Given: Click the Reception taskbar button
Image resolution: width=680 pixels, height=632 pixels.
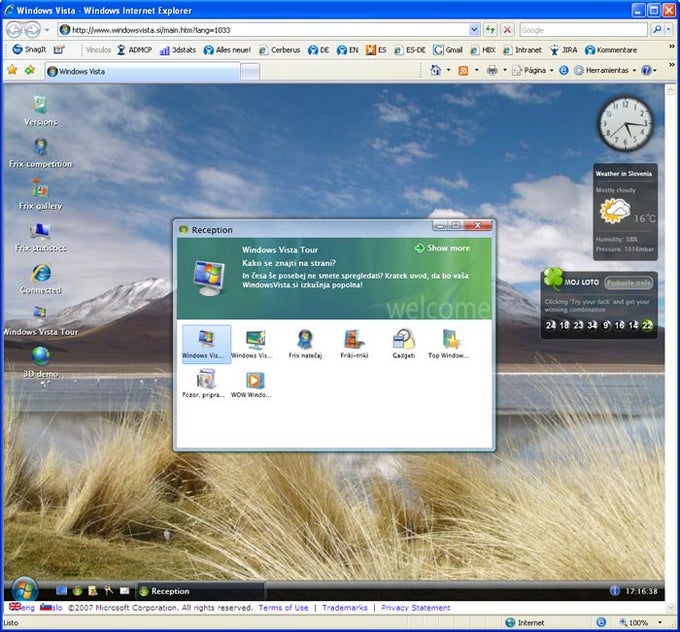Looking at the screenshot, I should pyautogui.click(x=200, y=591).
